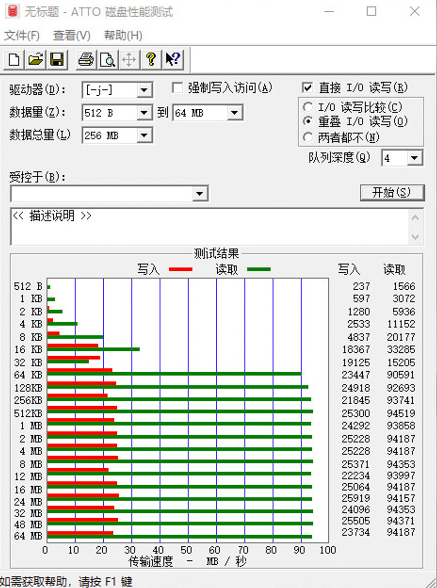Click write value 18367 for 16 KB
This screenshot has height=588, width=437.
[356, 349]
